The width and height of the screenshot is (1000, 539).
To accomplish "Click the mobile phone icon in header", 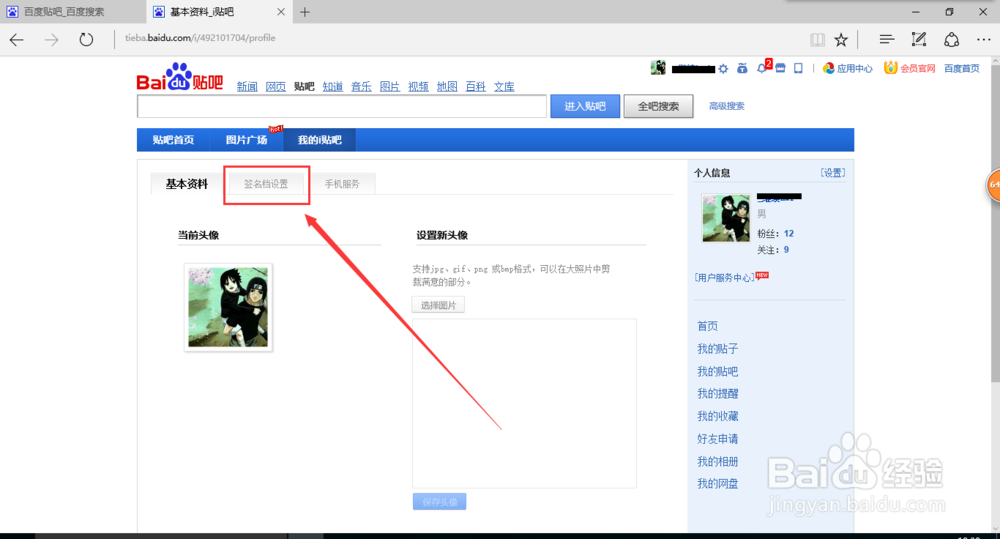I will pyautogui.click(x=798, y=68).
